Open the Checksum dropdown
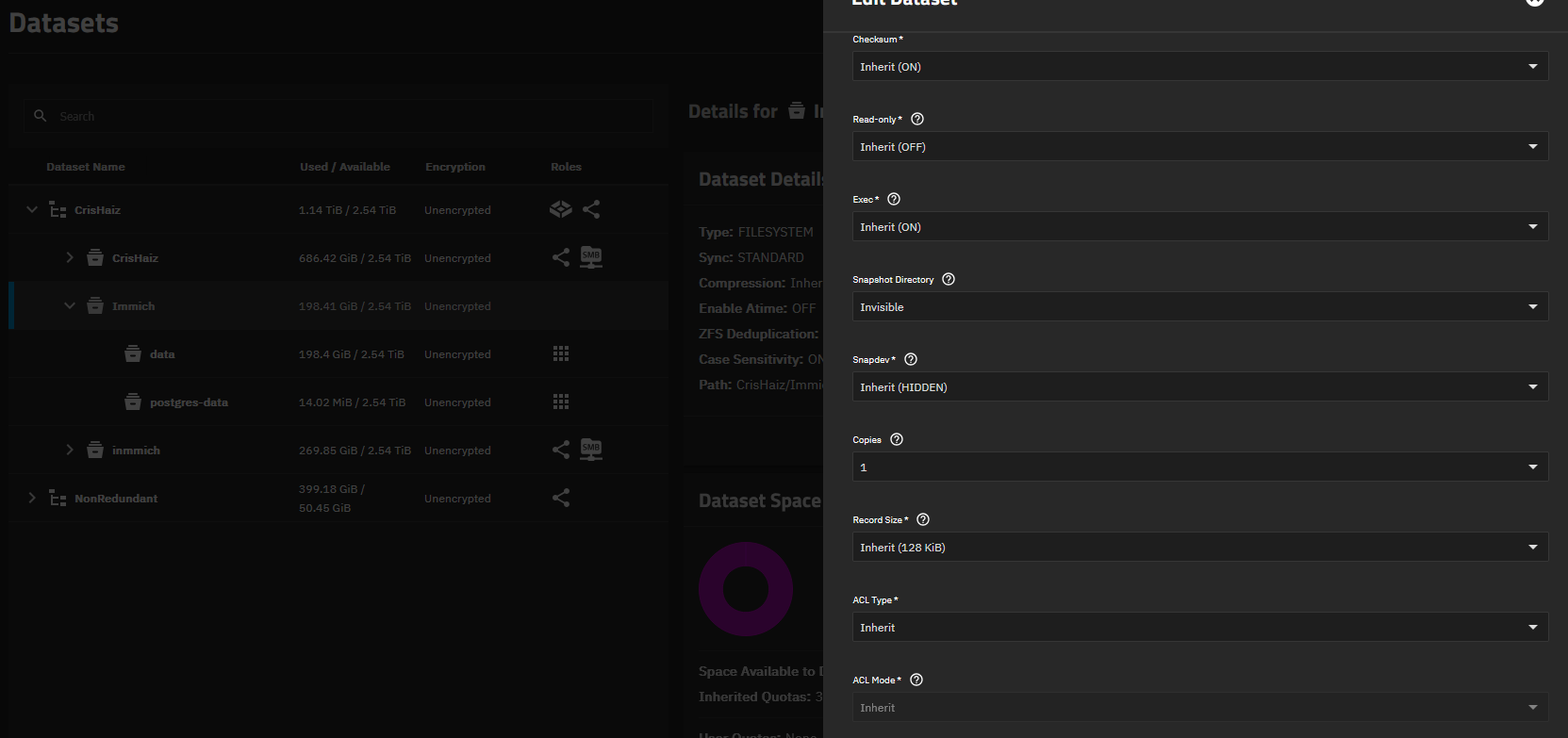This screenshot has width=1568, height=738. tap(1199, 67)
